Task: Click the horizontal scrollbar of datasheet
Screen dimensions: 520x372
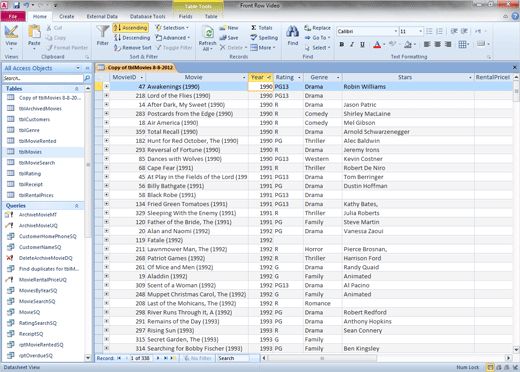Action: (x=322, y=358)
